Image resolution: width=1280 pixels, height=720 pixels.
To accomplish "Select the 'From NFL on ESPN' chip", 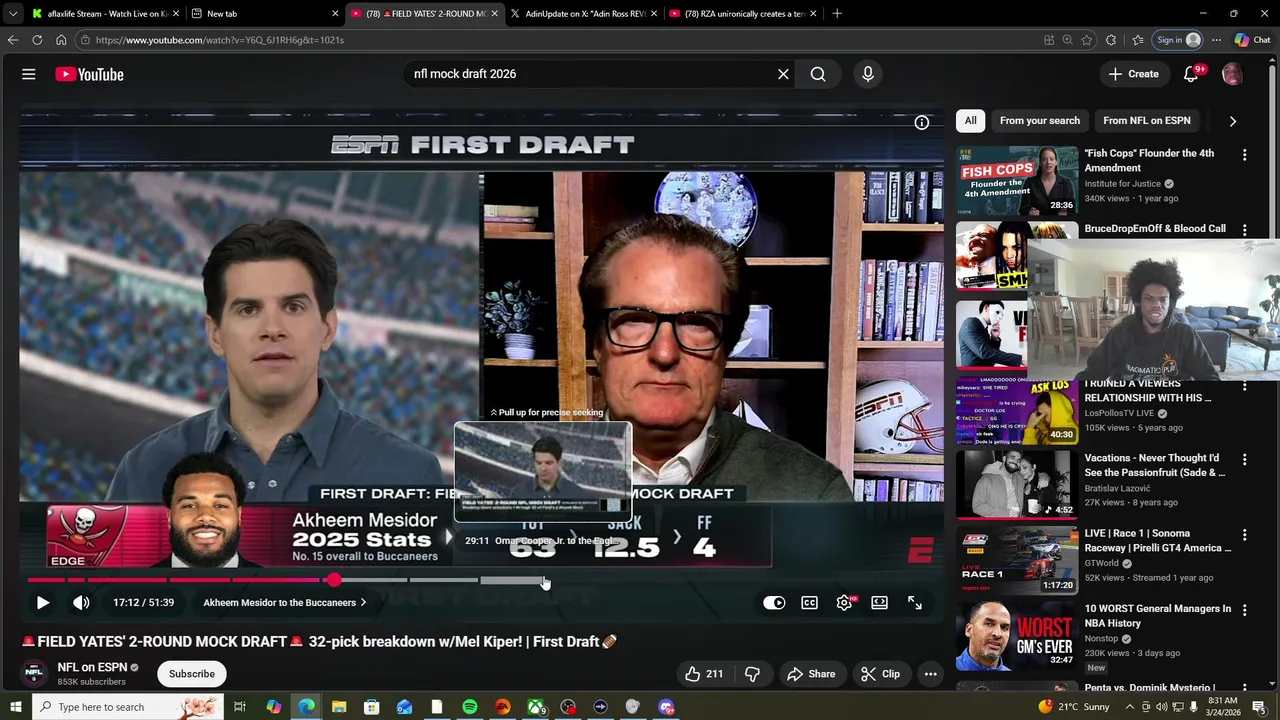I will pyautogui.click(x=1147, y=121).
